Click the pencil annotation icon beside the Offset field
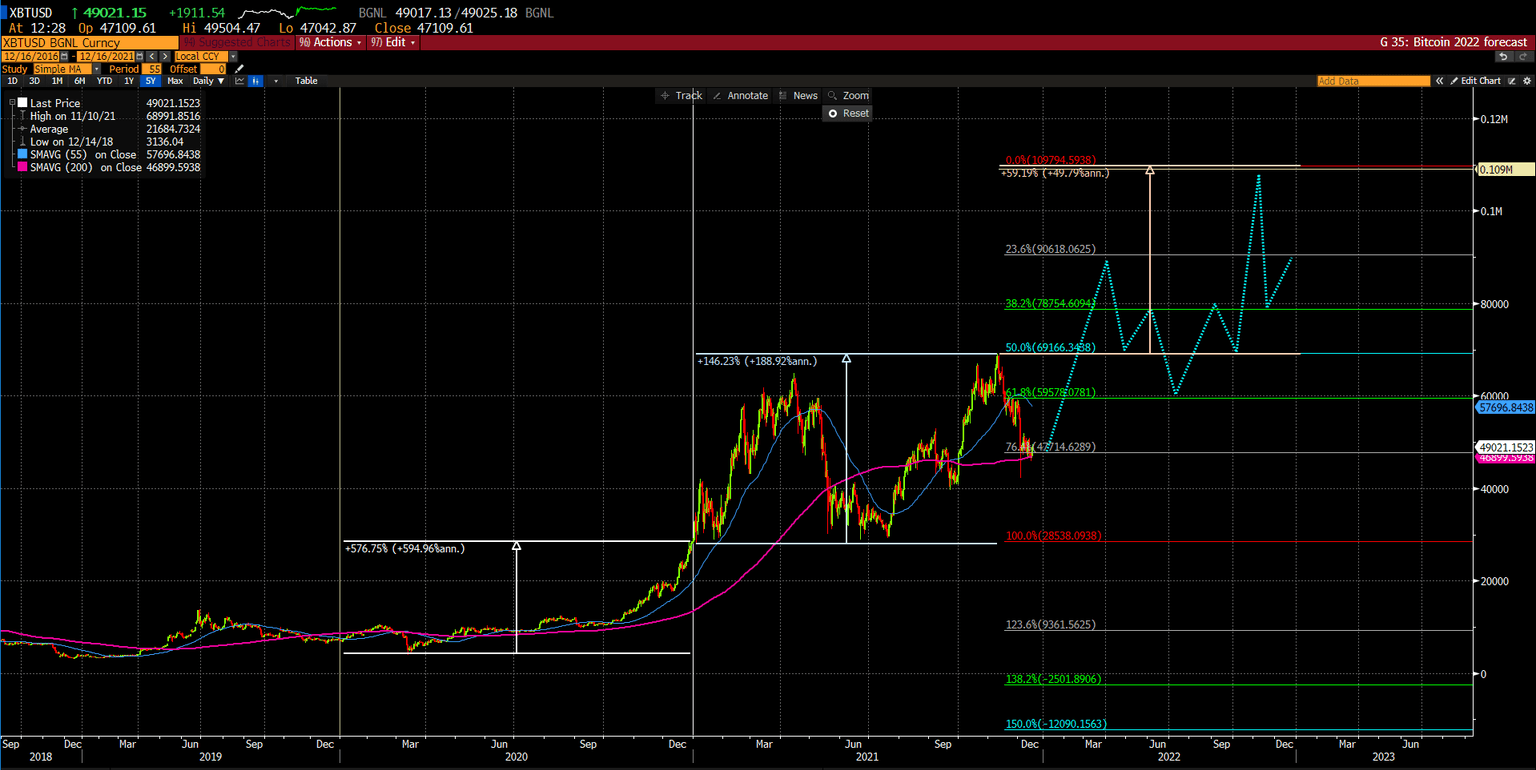This screenshot has height=770, width=1536. [x=239, y=69]
